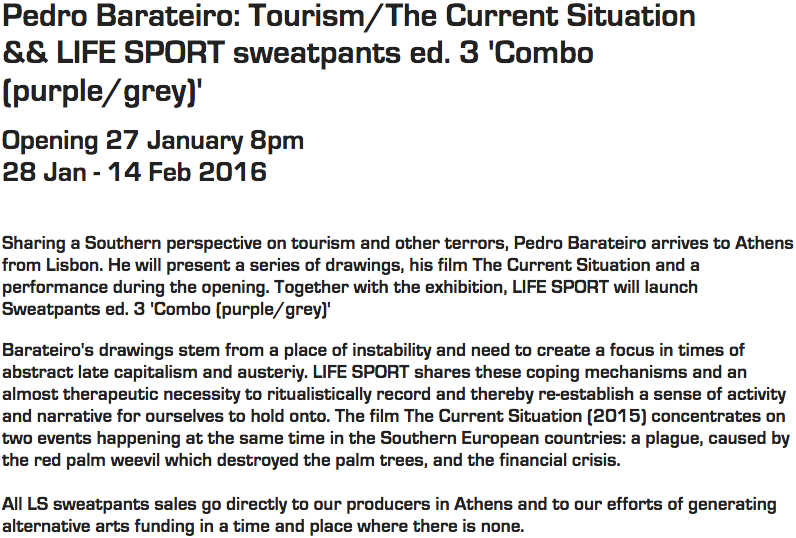Click "(purple/grey)'" on the title's last line
The height and width of the screenshot is (538, 796).
(106, 92)
